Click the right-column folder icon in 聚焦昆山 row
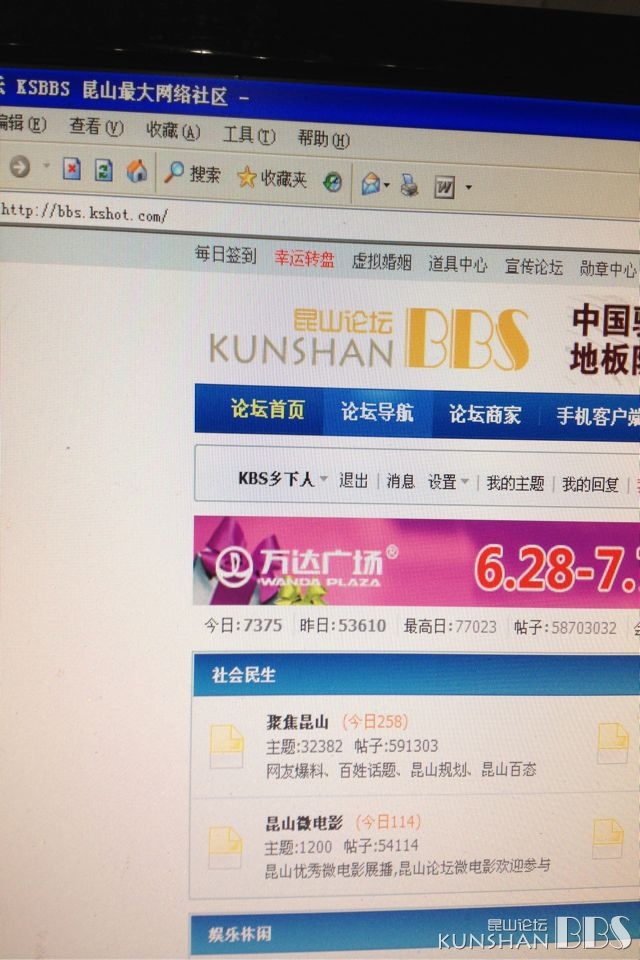Viewport: 640px width, 960px height. tap(613, 743)
